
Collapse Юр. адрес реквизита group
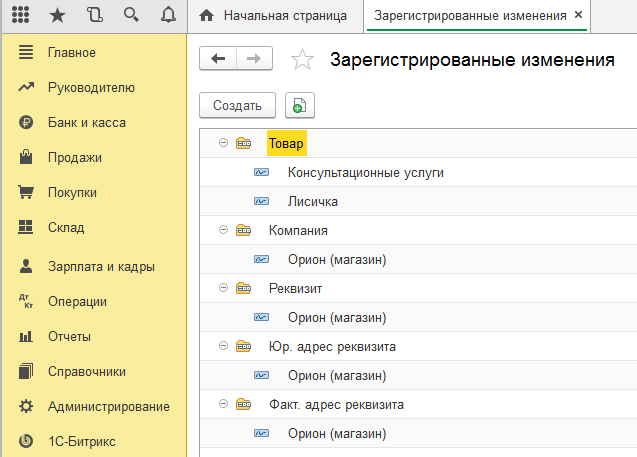pos(223,346)
